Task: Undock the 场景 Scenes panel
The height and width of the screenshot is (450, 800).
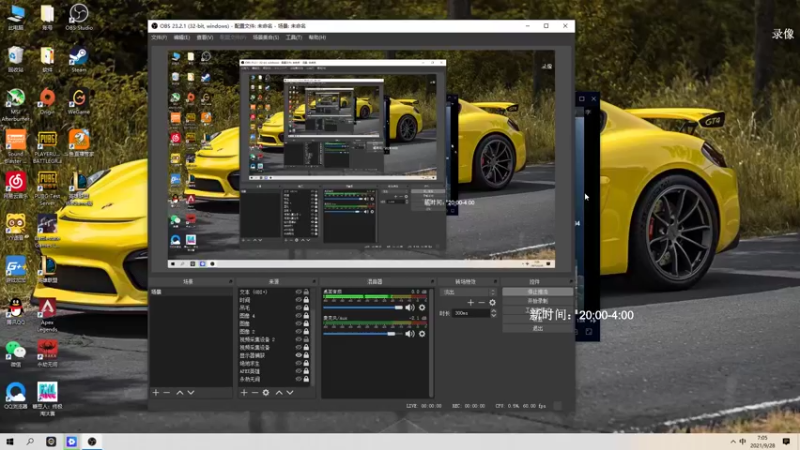Action: [231, 282]
